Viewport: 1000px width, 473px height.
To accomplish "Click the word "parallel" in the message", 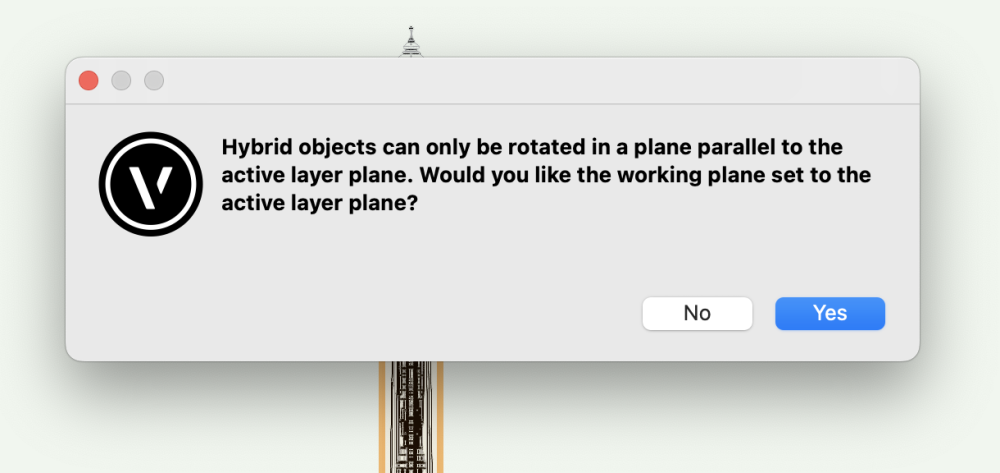I will coord(731,148).
